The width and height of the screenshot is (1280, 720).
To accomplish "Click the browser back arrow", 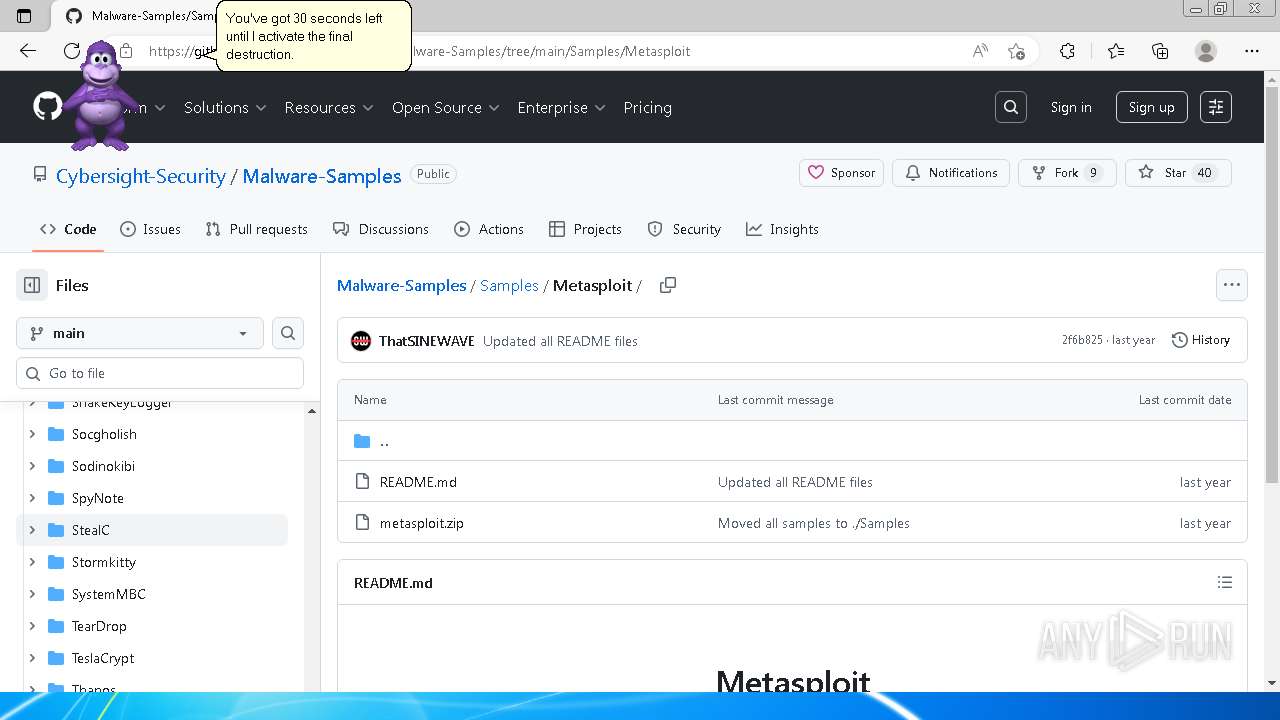I will click(x=28, y=51).
